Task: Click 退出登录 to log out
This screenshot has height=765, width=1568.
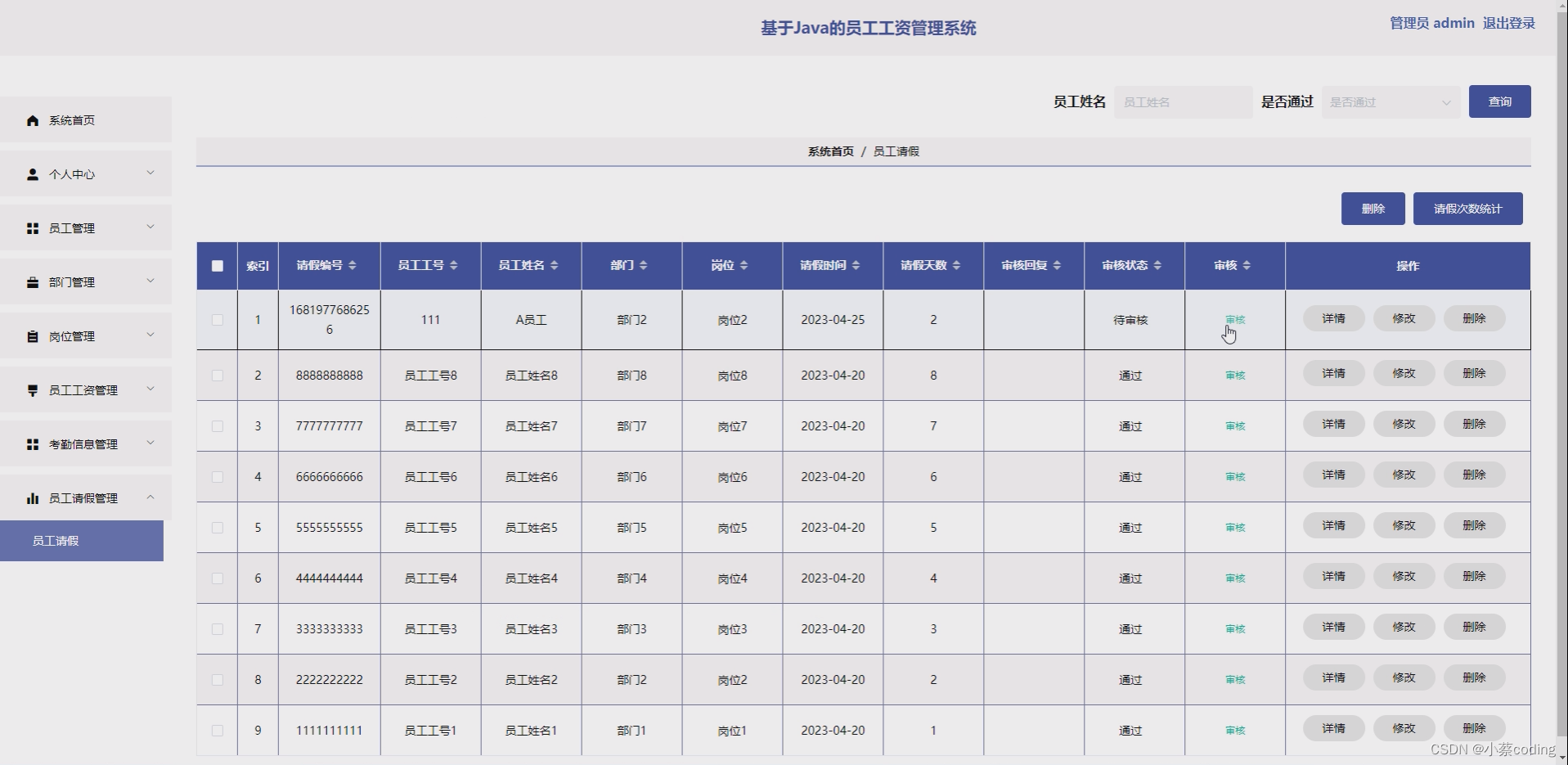Action: (1508, 23)
